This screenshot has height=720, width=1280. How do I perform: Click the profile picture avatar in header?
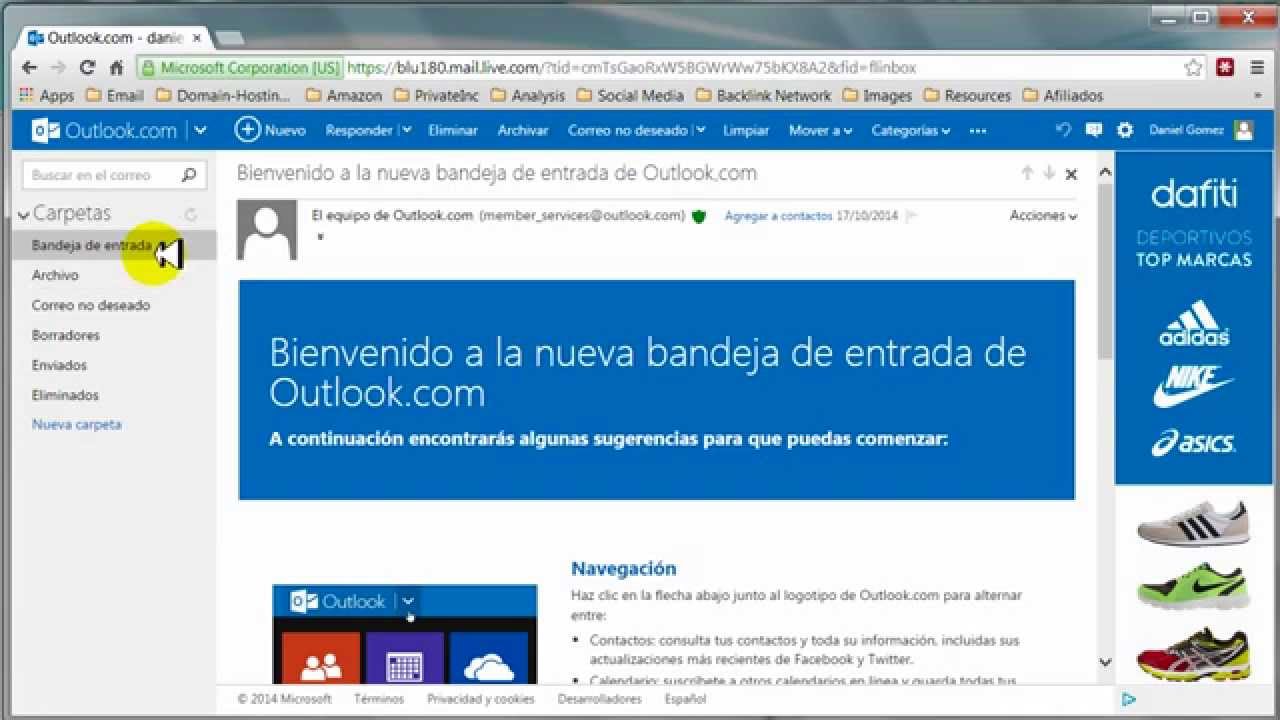coord(1243,130)
